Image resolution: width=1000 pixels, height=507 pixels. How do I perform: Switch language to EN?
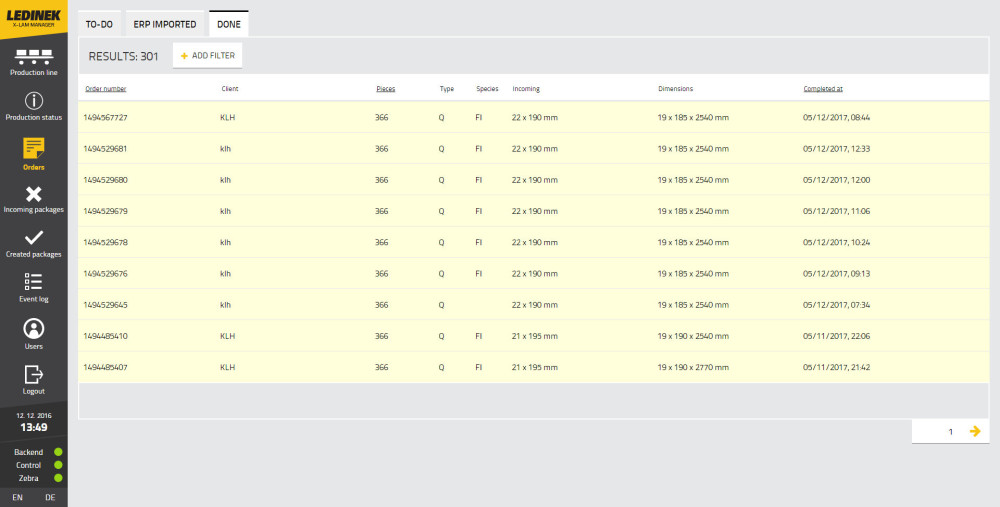coord(17,497)
